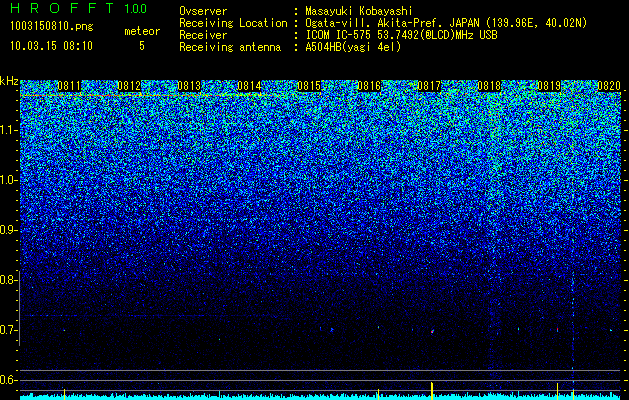The image size is (629, 400).
Task: Click the 0813 time marker
Action: pos(189,86)
